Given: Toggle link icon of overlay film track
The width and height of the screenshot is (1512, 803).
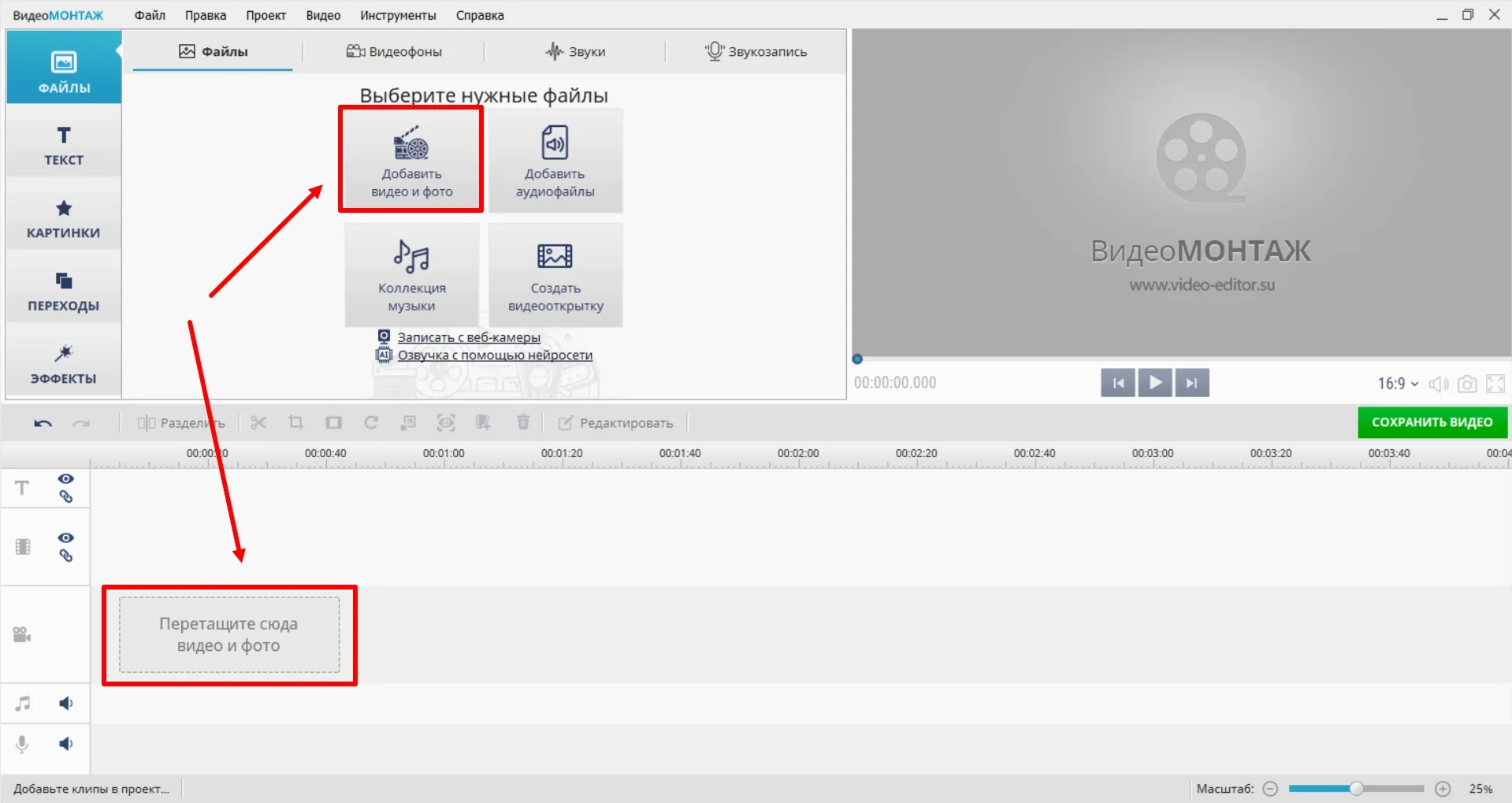Looking at the screenshot, I should pos(66,556).
